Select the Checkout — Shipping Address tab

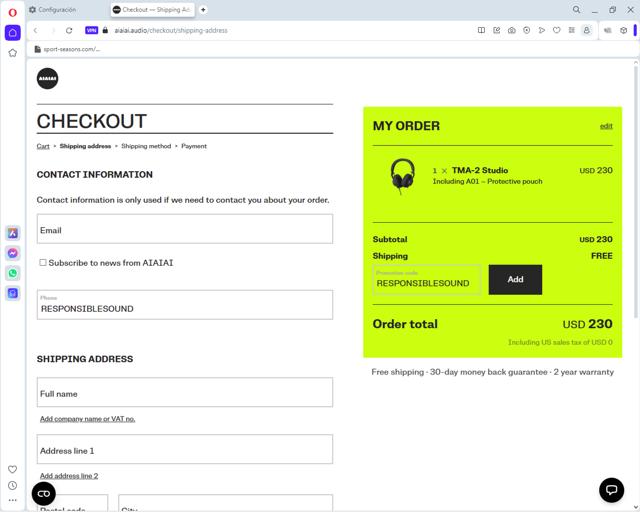(152, 9)
